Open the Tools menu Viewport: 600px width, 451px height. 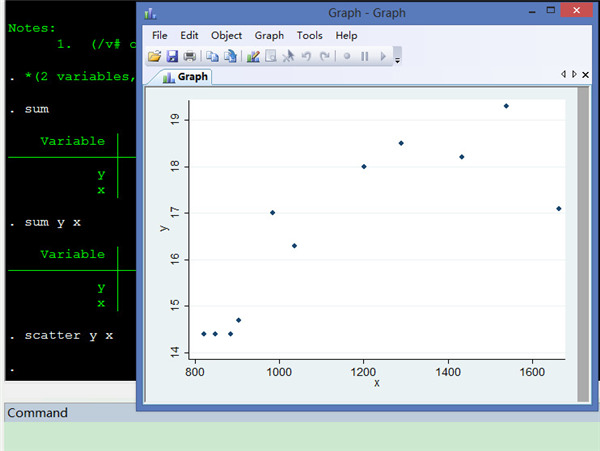click(309, 35)
